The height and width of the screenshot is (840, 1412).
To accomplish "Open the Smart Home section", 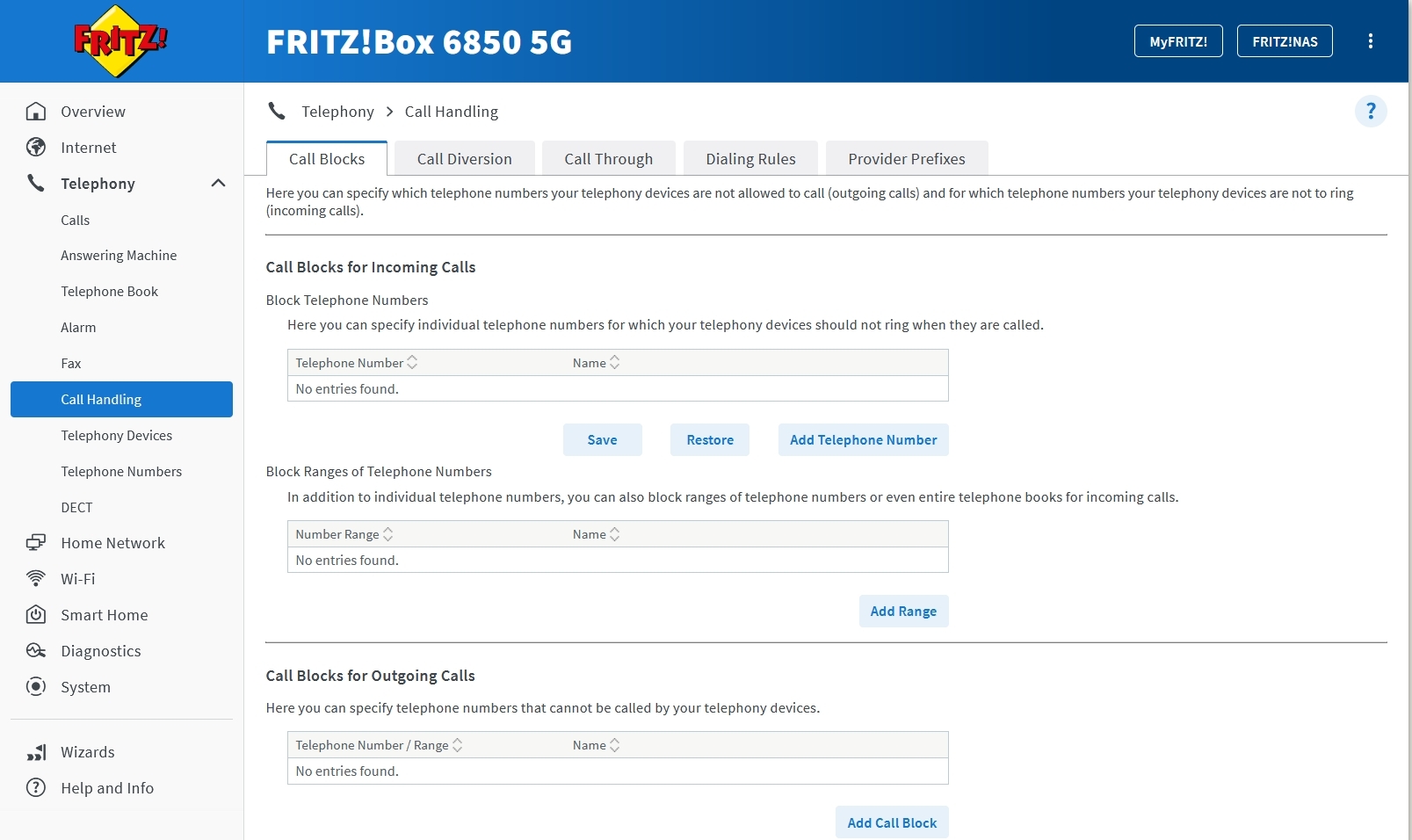I will click(x=105, y=615).
